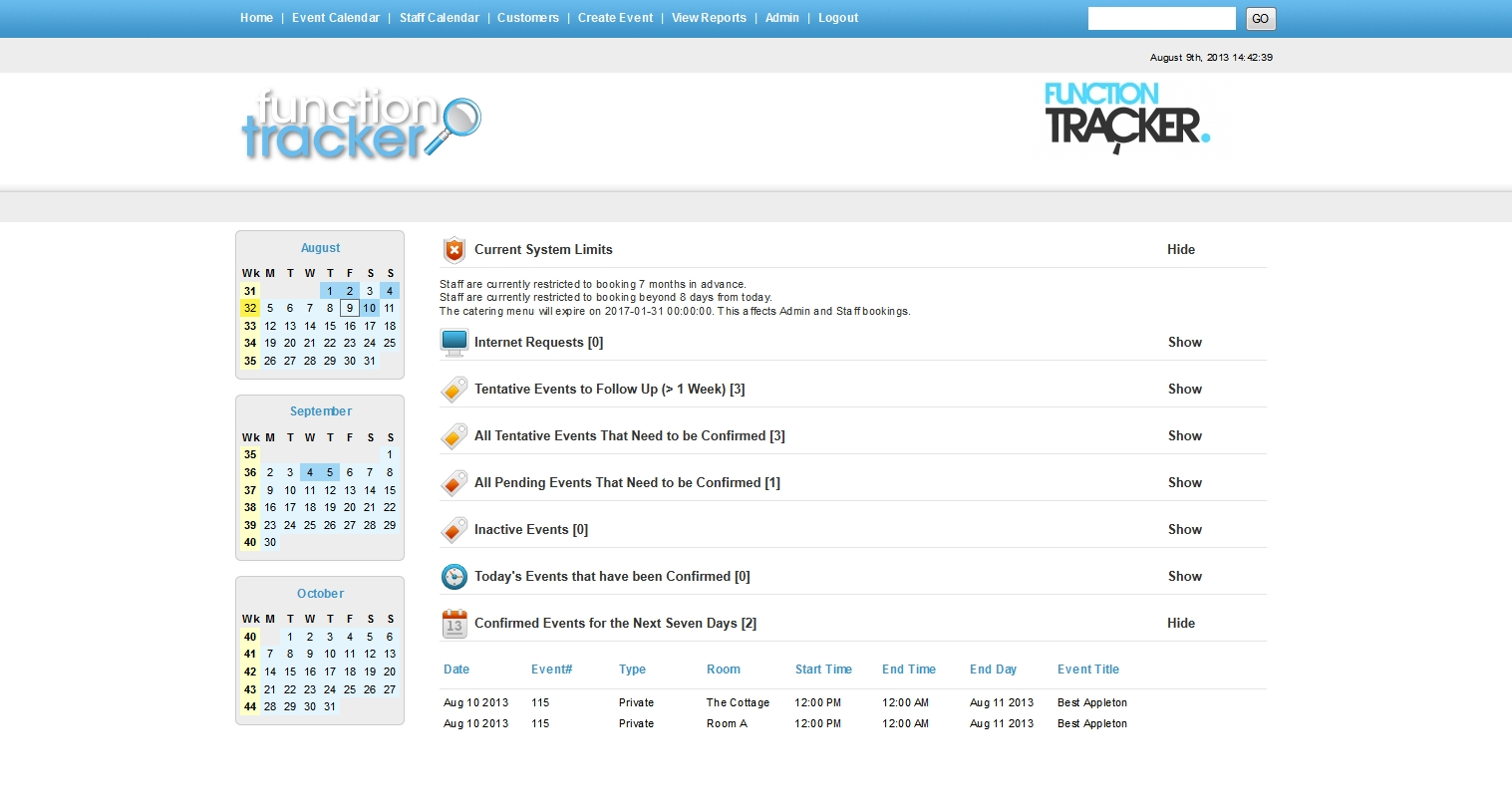The width and height of the screenshot is (1512, 805).
Task: Click the tag icon for All Tentative Events
Action: click(454, 435)
